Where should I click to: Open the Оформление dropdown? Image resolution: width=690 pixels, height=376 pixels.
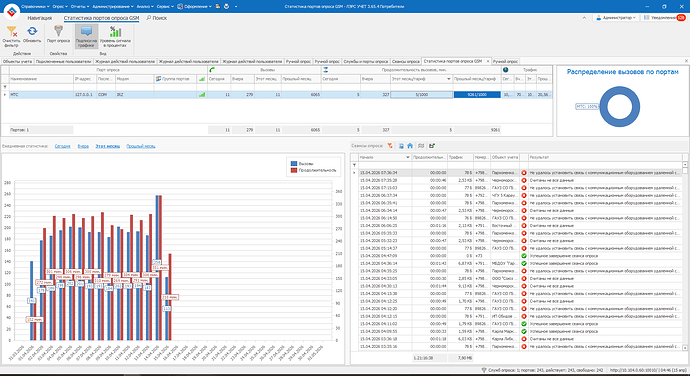pos(194,7)
